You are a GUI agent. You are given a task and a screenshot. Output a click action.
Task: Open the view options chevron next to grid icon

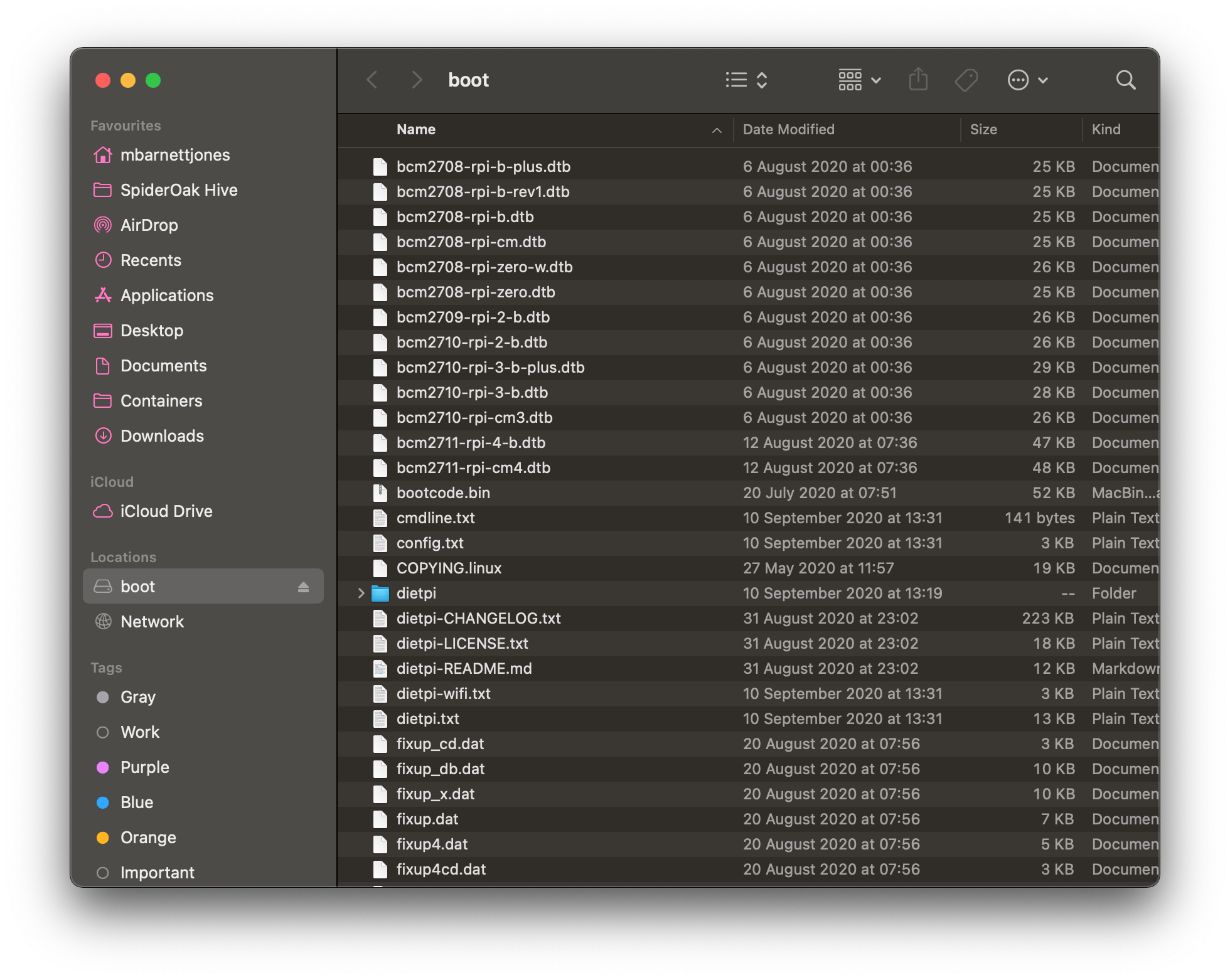[x=877, y=80]
